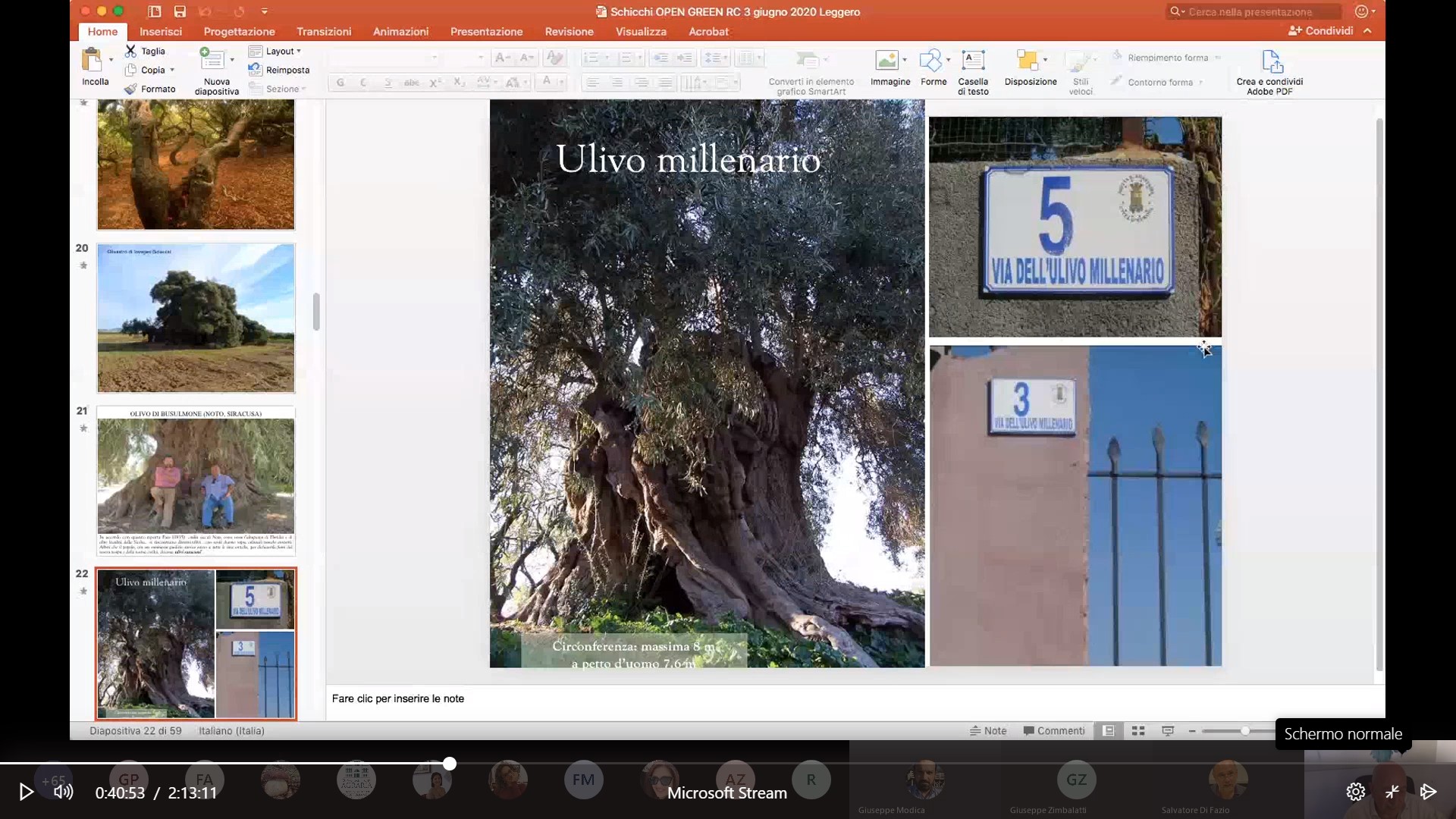Switch to slide sorter grid view
The height and width of the screenshot is (819, 1456).
(x=1138, y=731)
